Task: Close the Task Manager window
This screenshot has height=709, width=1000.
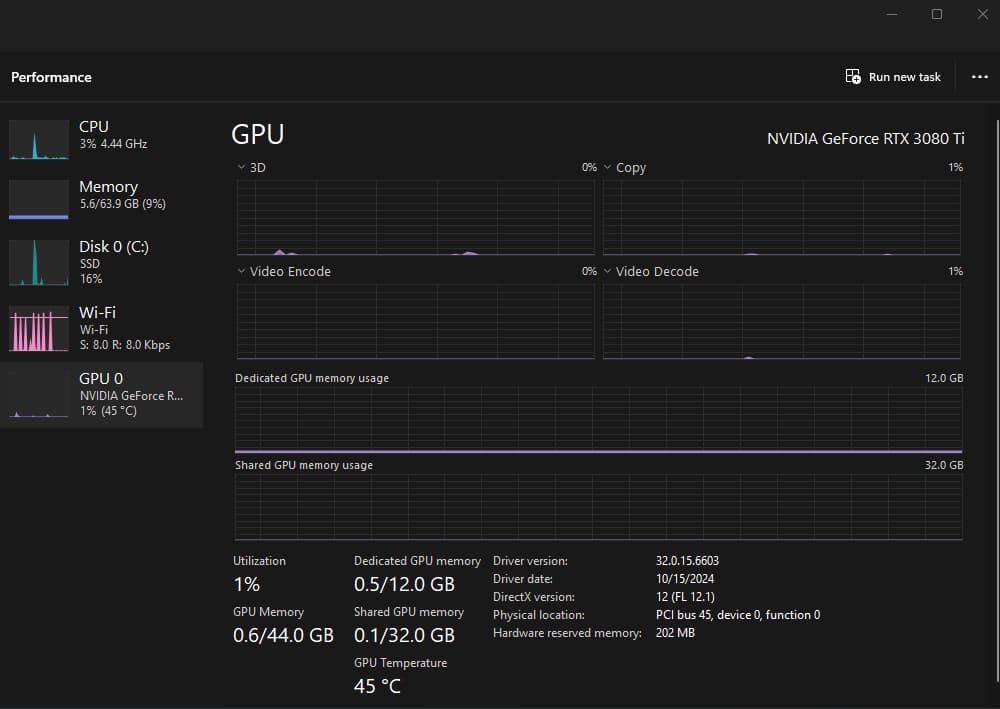Action: (x=983, y=14)
